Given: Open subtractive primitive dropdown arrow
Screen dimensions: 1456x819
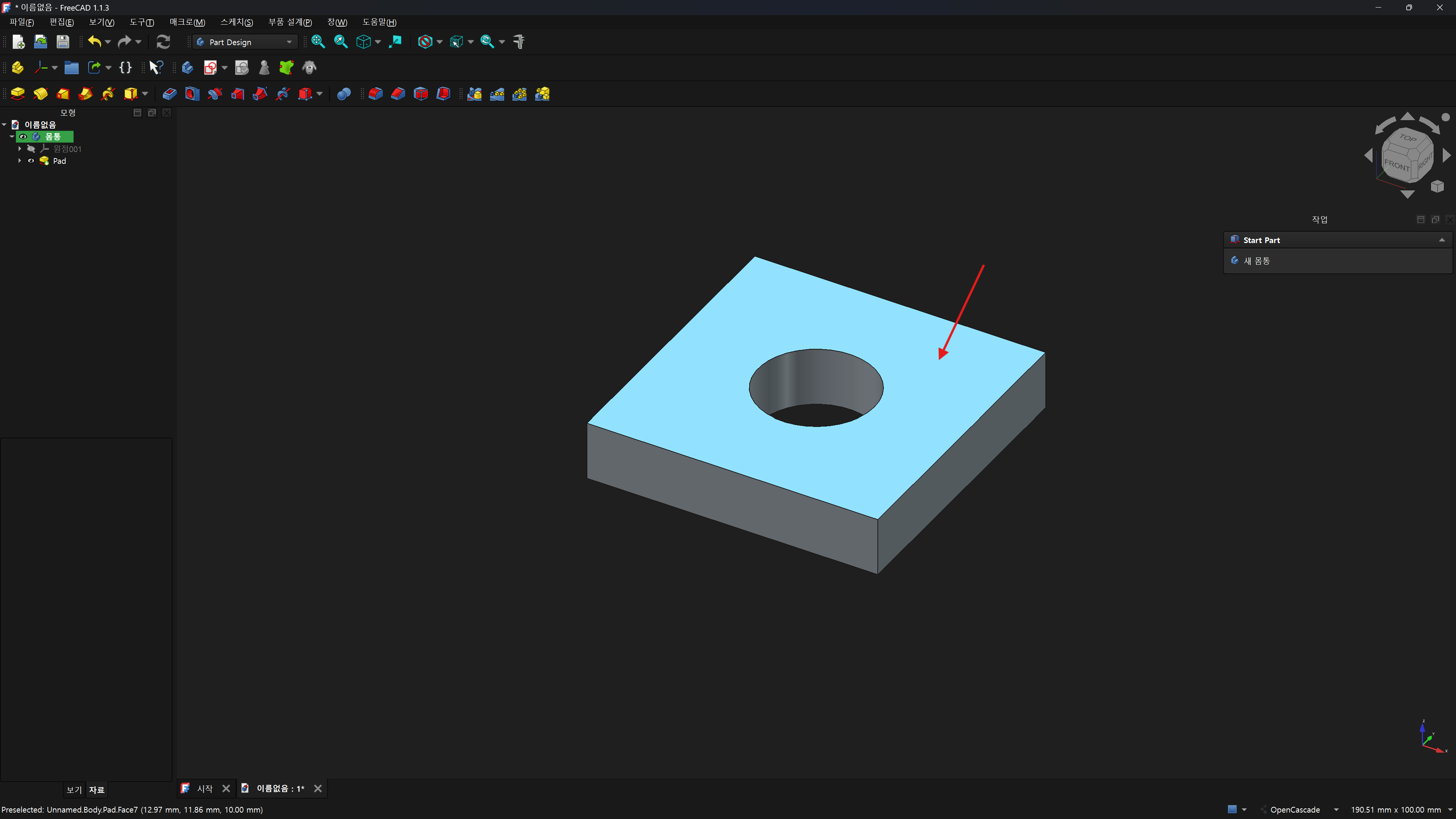Looking at the screenshot, I should [x=320, y=94].
